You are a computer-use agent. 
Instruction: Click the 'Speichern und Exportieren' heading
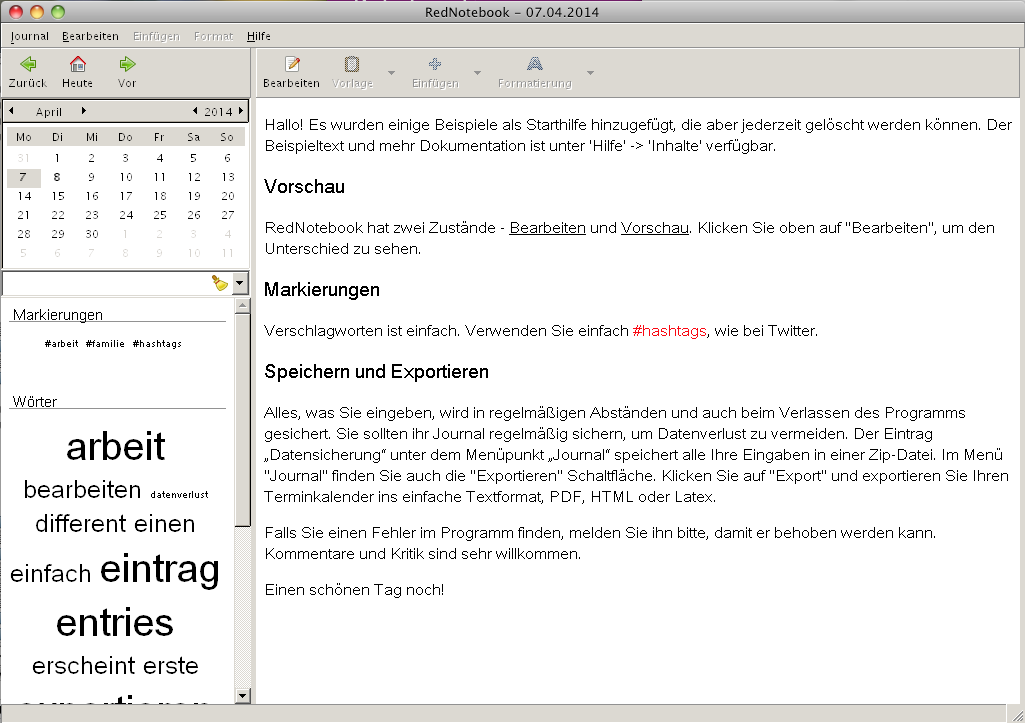(377, 372)
